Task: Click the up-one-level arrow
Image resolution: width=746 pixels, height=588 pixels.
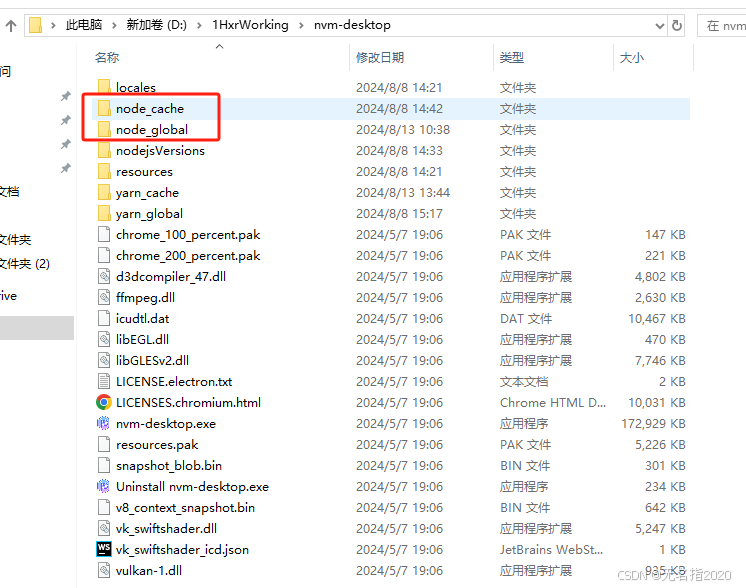Action: [x=11, y=25]
